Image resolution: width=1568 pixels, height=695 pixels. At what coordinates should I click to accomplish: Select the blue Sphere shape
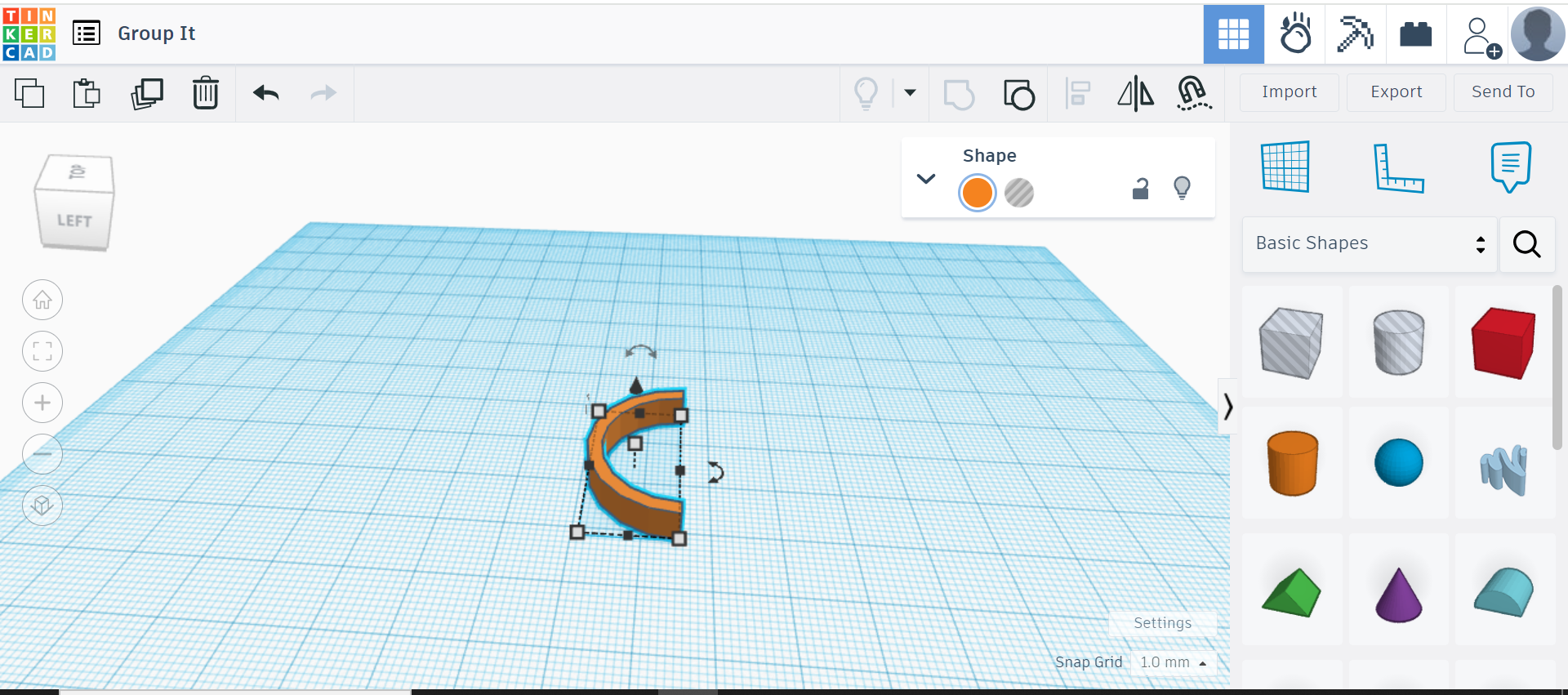[x=1398, y=462]
